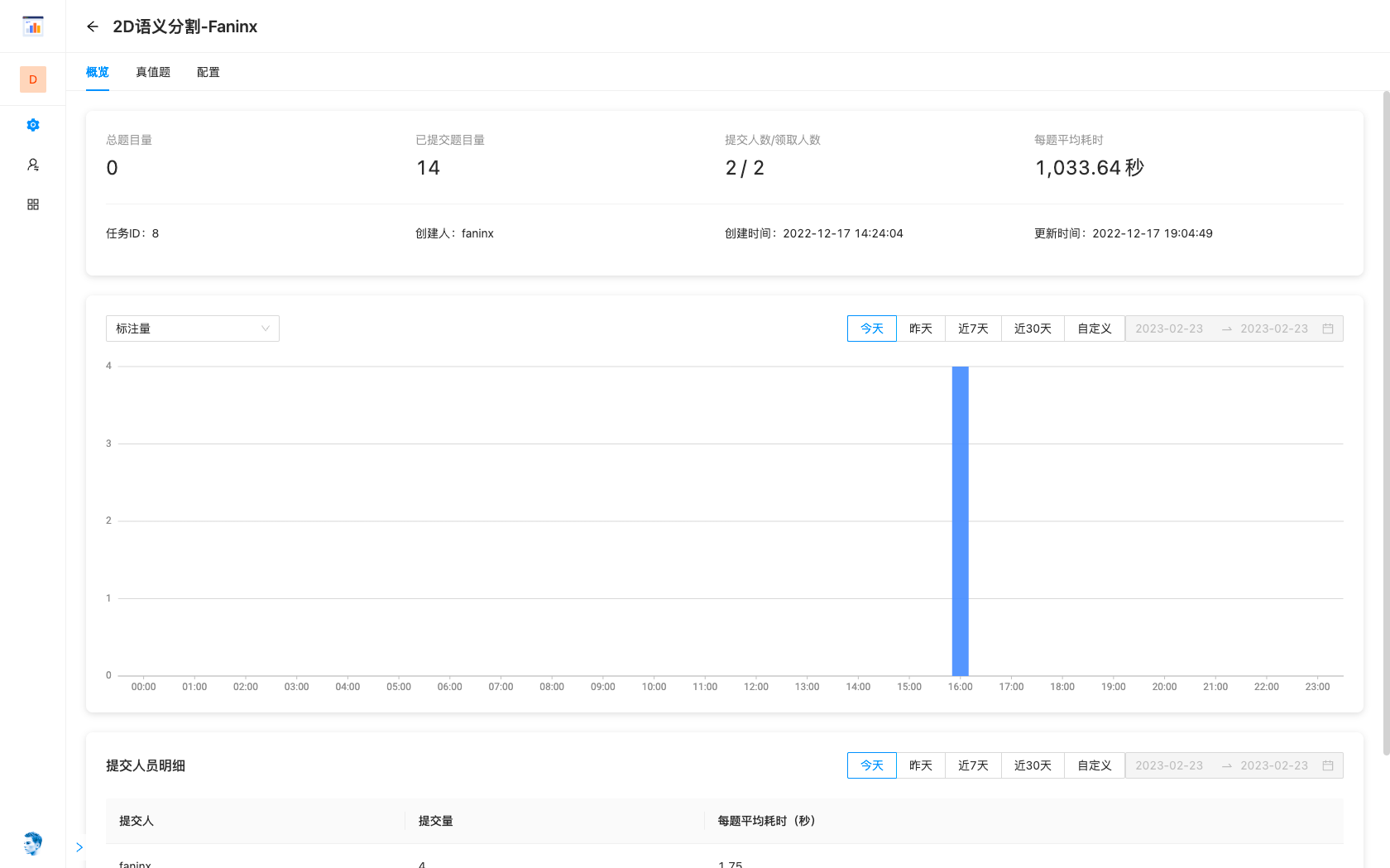Click the 00:00 x-axis label
1390x868 pixels.
(x=143, y=687)
